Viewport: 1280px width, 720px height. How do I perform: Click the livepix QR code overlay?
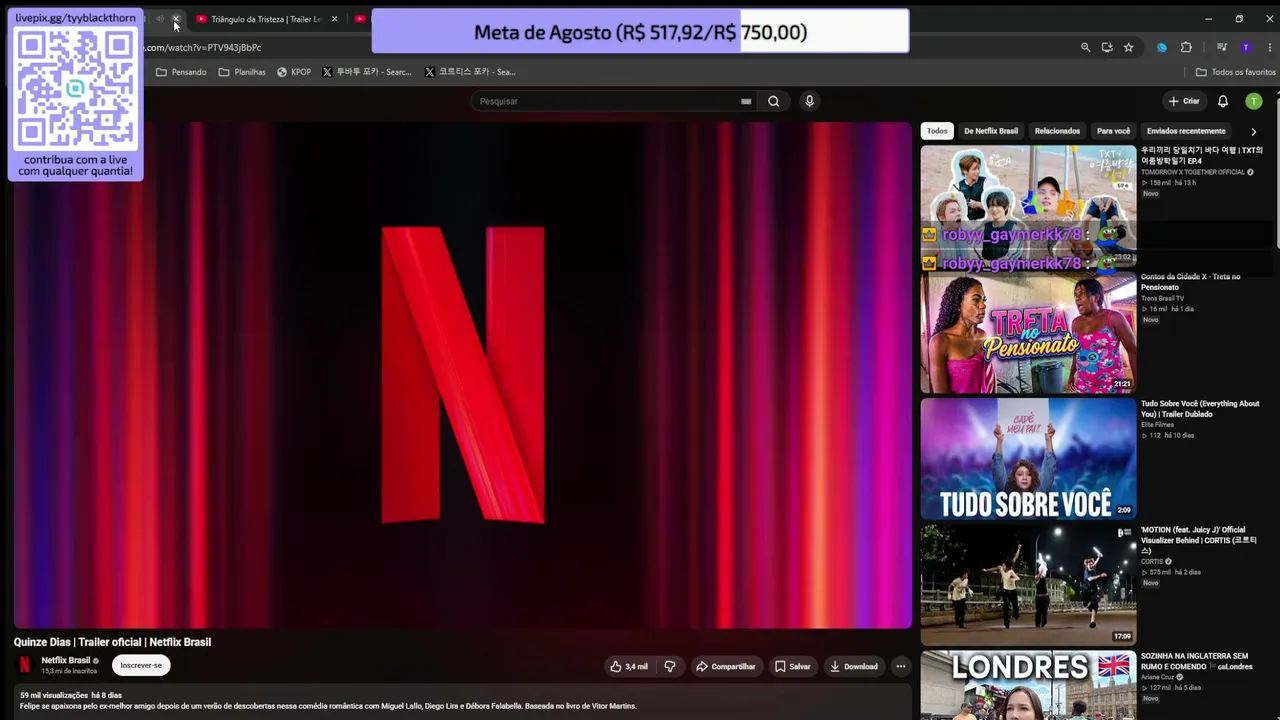(x=75, y=90)
